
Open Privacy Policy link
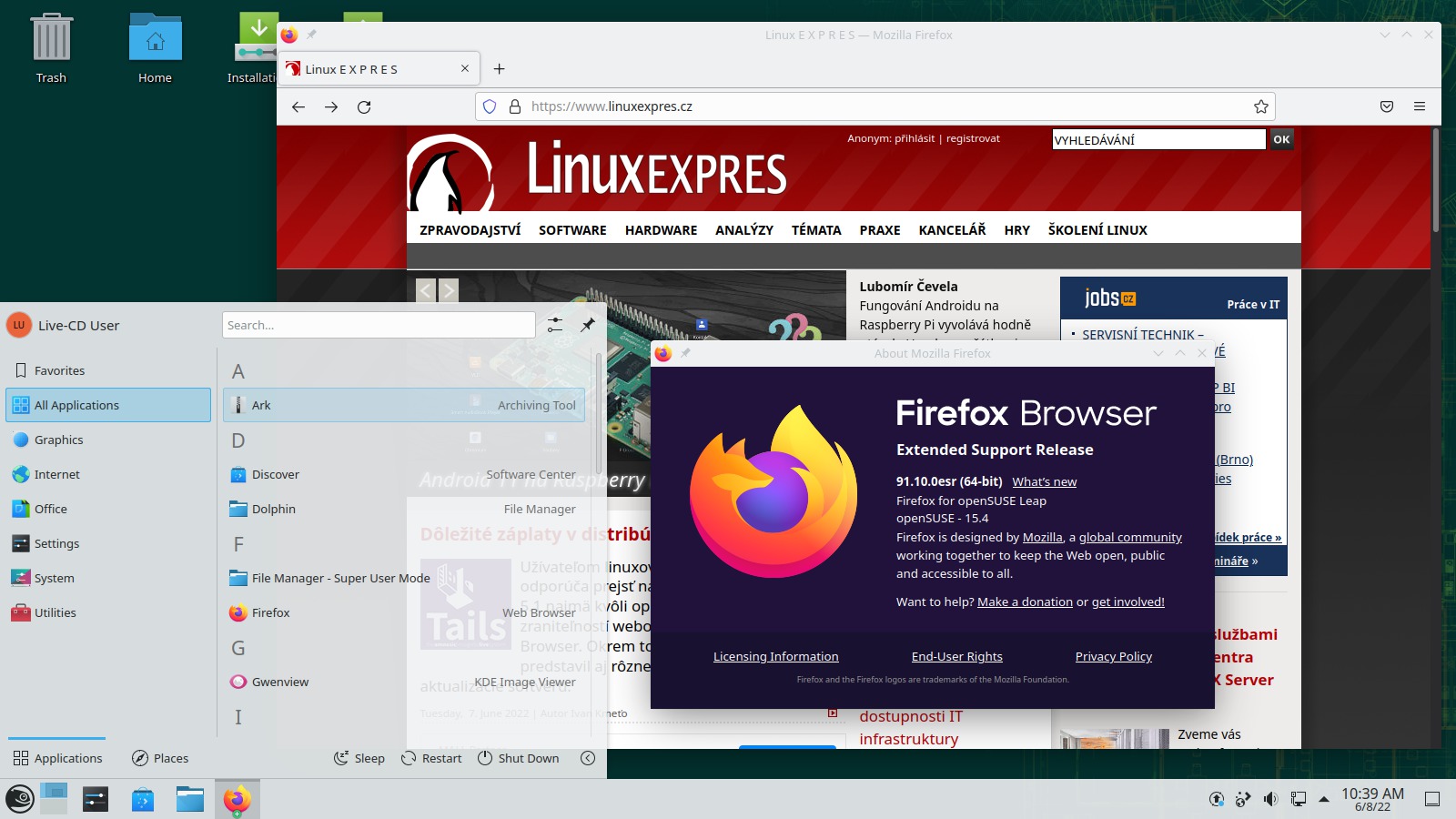click(1113, 656)
